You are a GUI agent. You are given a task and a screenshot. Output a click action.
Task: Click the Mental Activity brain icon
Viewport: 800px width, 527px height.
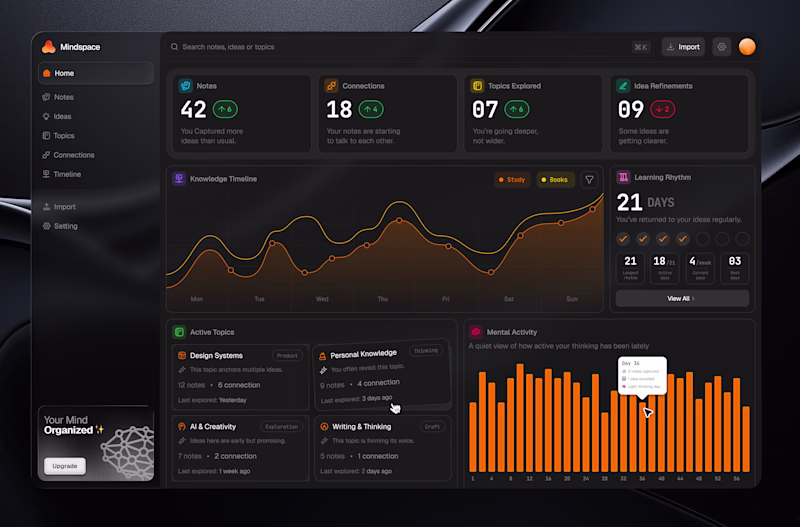[x=476, y=332]
